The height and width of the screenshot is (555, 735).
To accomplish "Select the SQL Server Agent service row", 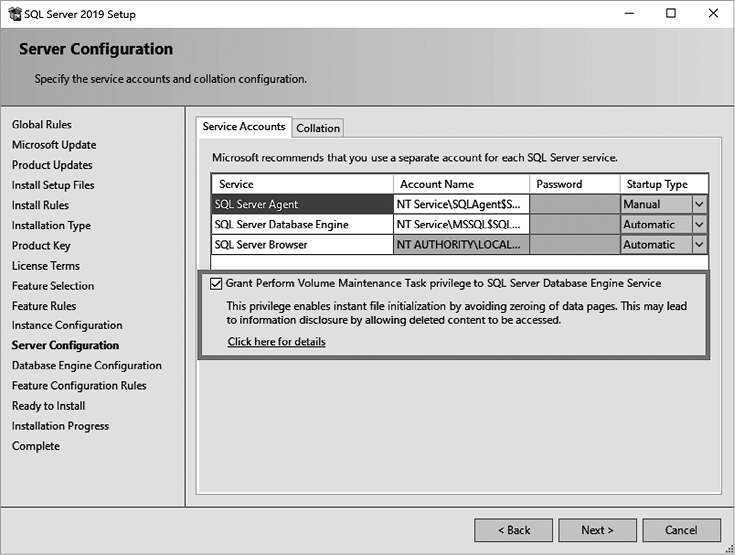I will [x=301, y=204].
